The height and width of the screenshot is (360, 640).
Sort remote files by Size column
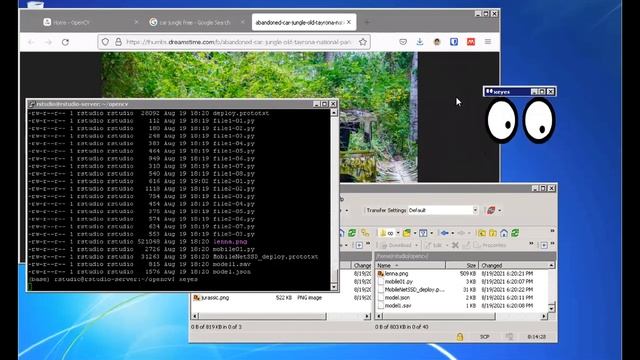click(x=462, y=265)
